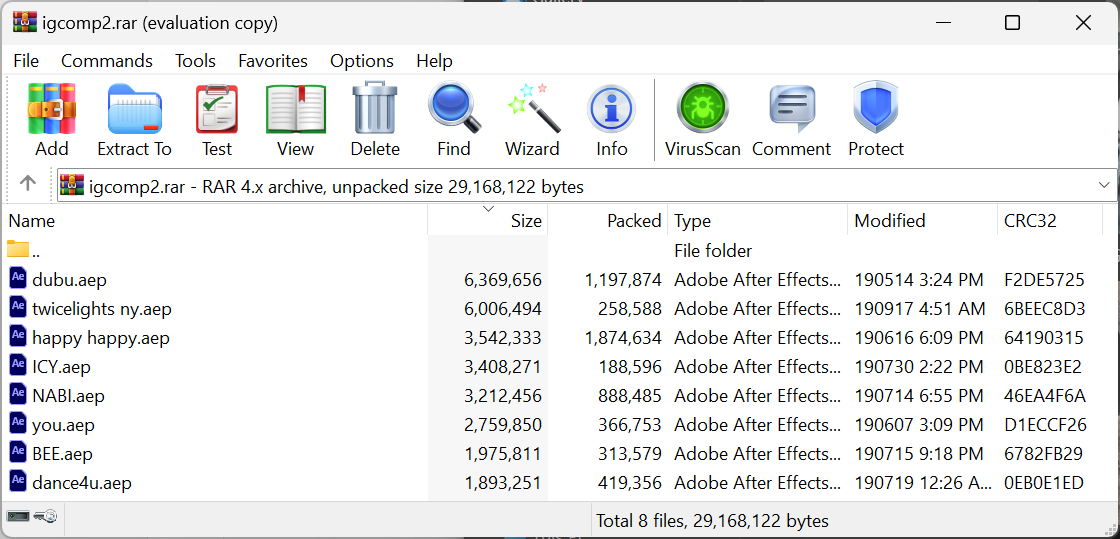The width and height of the screenshot is (1120, 539).
Task: Close the WinRAR window
Action: click(1083, 23)
